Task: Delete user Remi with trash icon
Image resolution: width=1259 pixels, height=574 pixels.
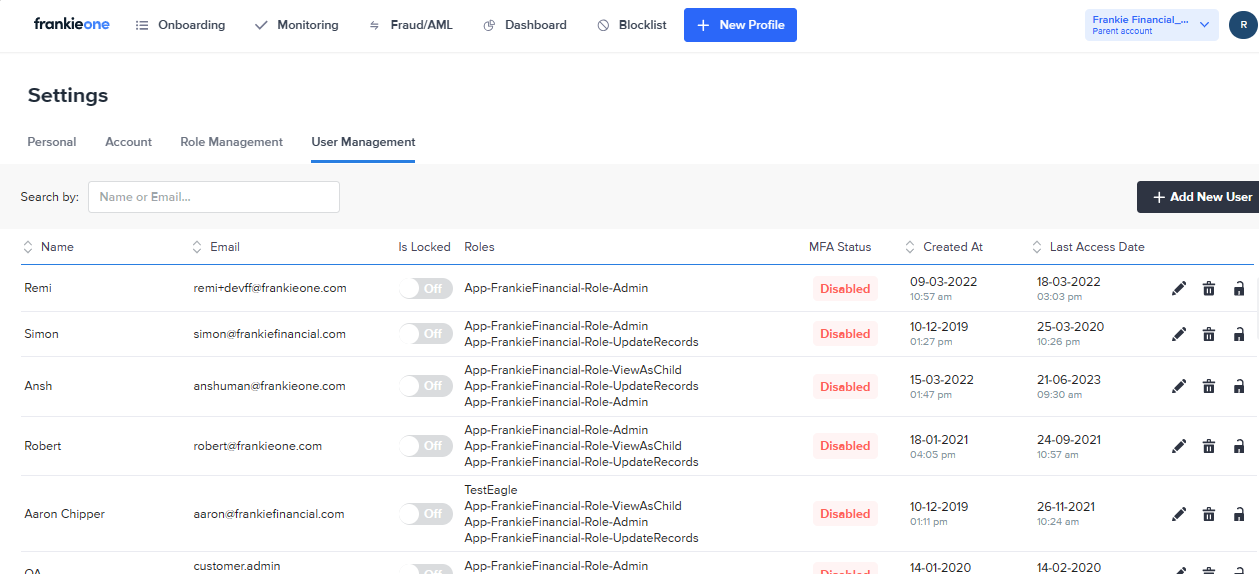Action: coord(1209,289)
